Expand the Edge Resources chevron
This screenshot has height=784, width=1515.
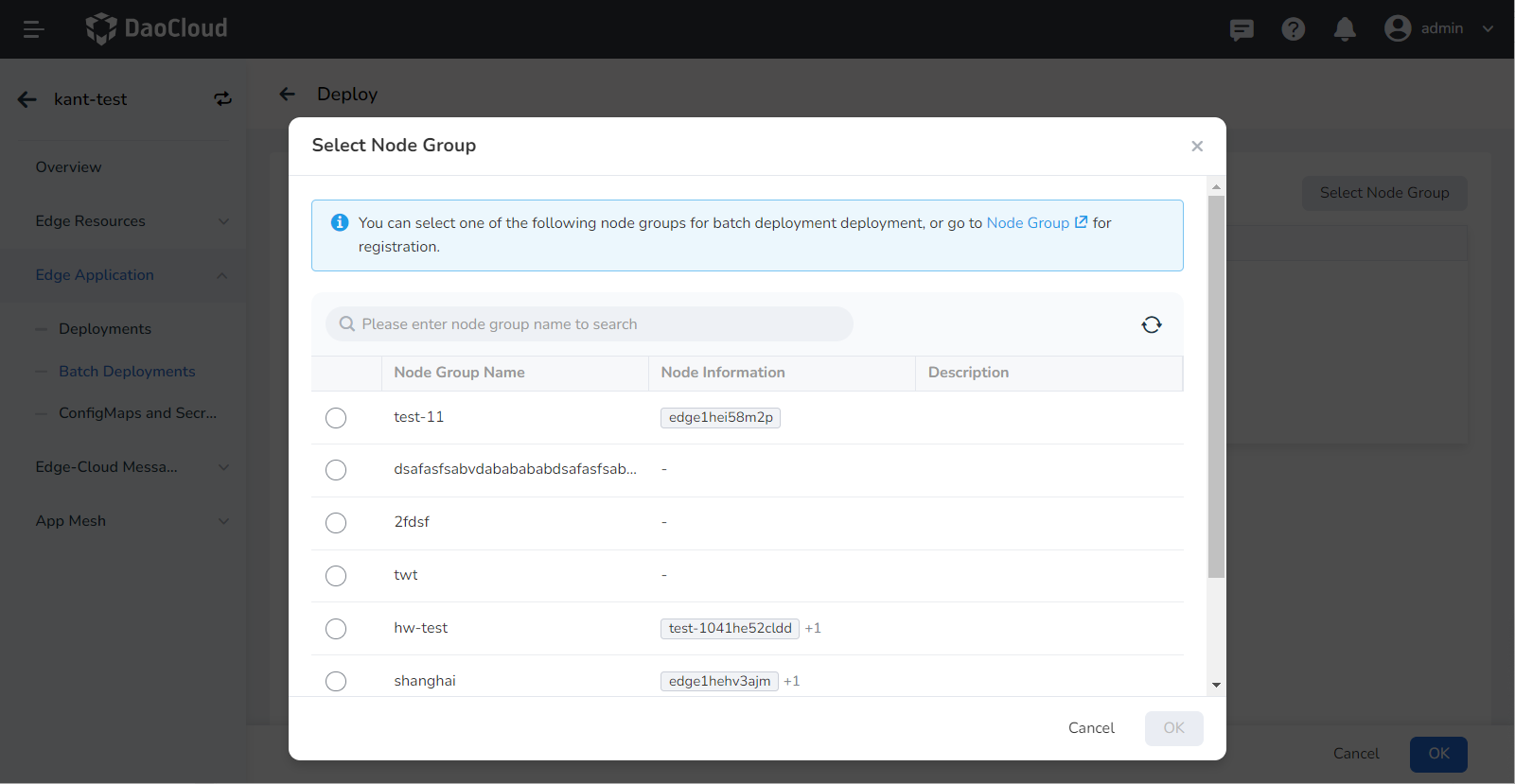tap(223, 221)
